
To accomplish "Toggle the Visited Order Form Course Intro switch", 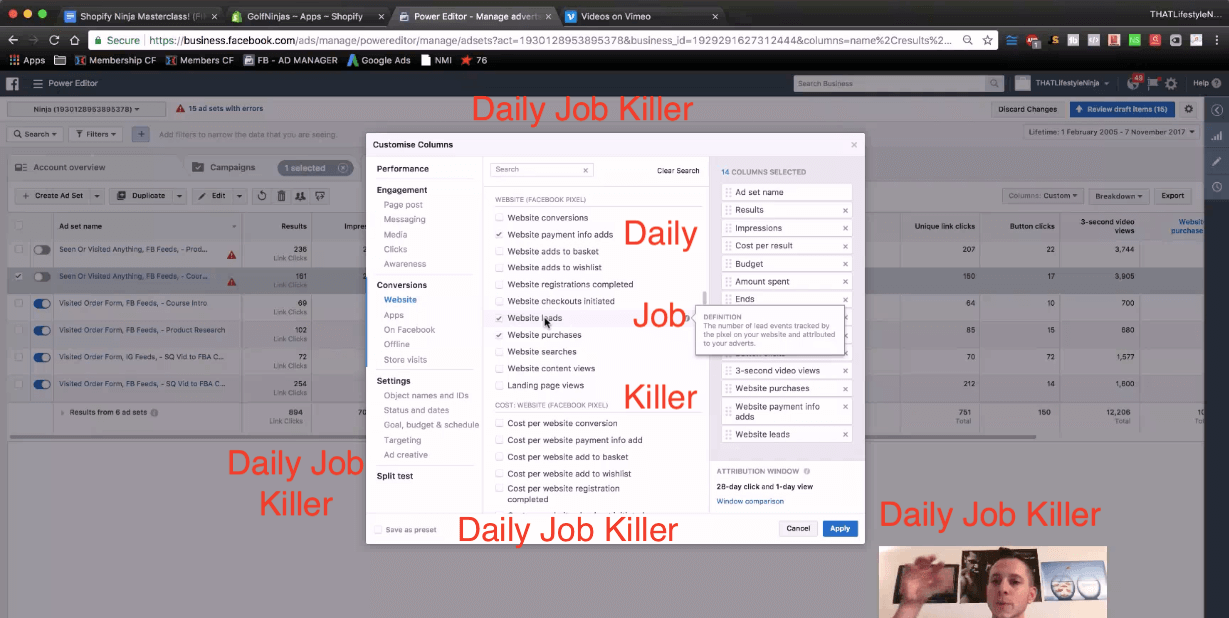I will 42,303.
